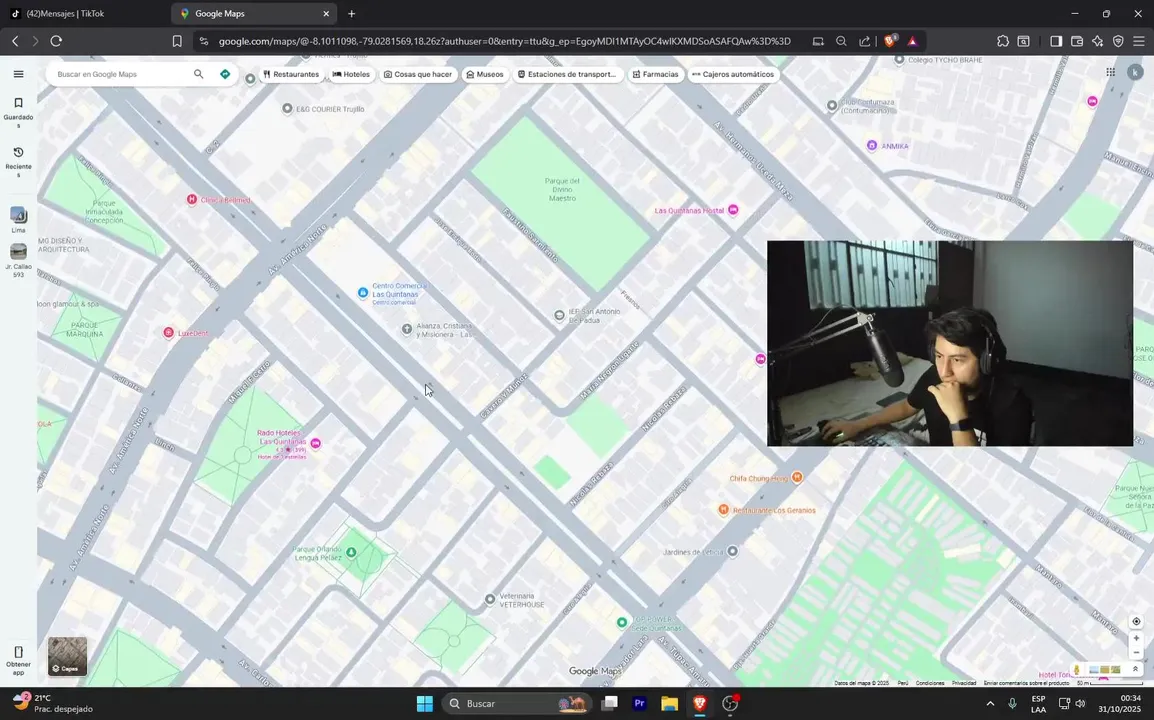
Task: Open the browser extensions puzzle icon
Action: [1003, 41]
